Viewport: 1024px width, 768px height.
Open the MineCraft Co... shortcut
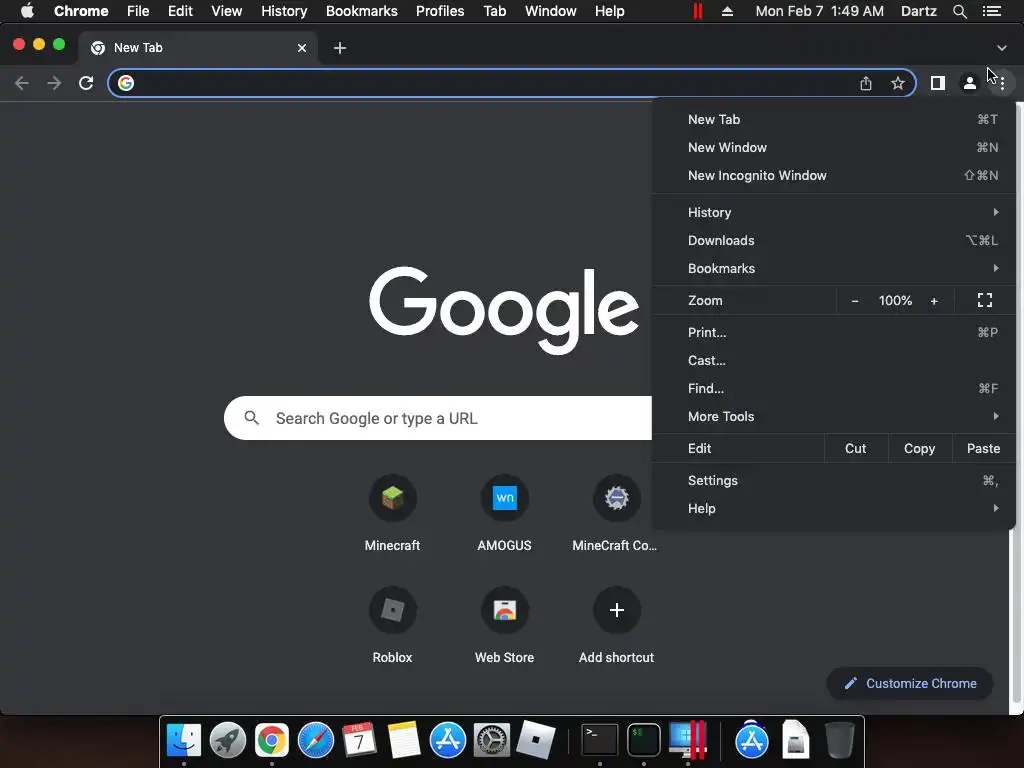click(615, 513)
